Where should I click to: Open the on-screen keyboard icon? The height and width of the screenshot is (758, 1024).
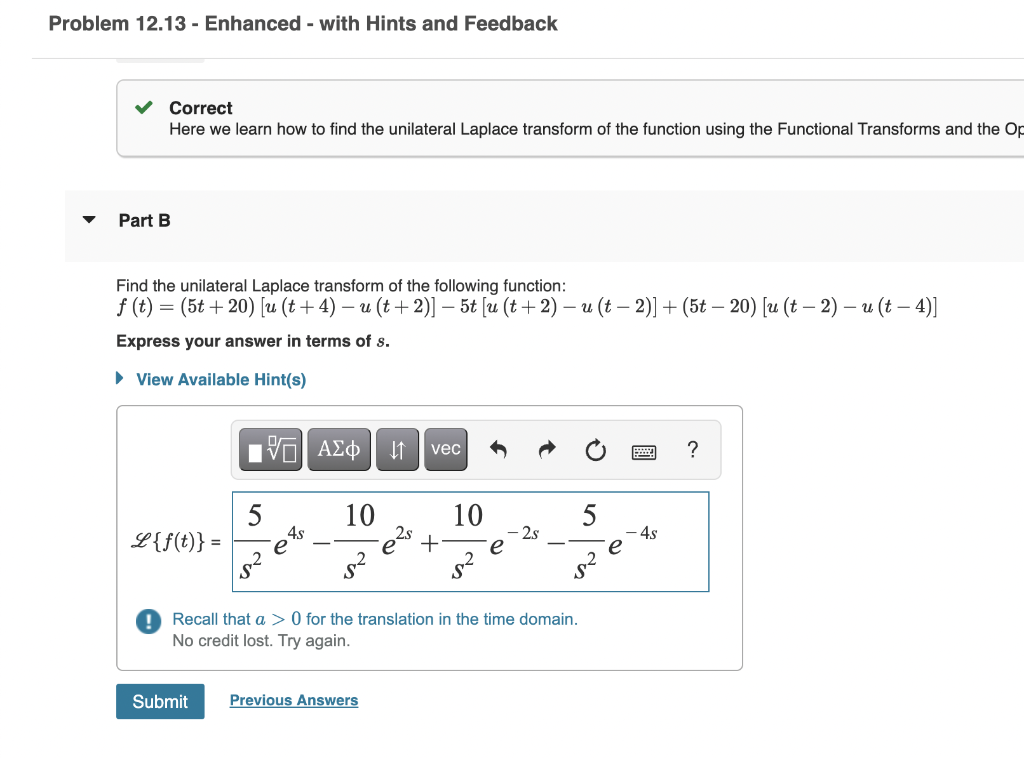click(x=644, y=452)
